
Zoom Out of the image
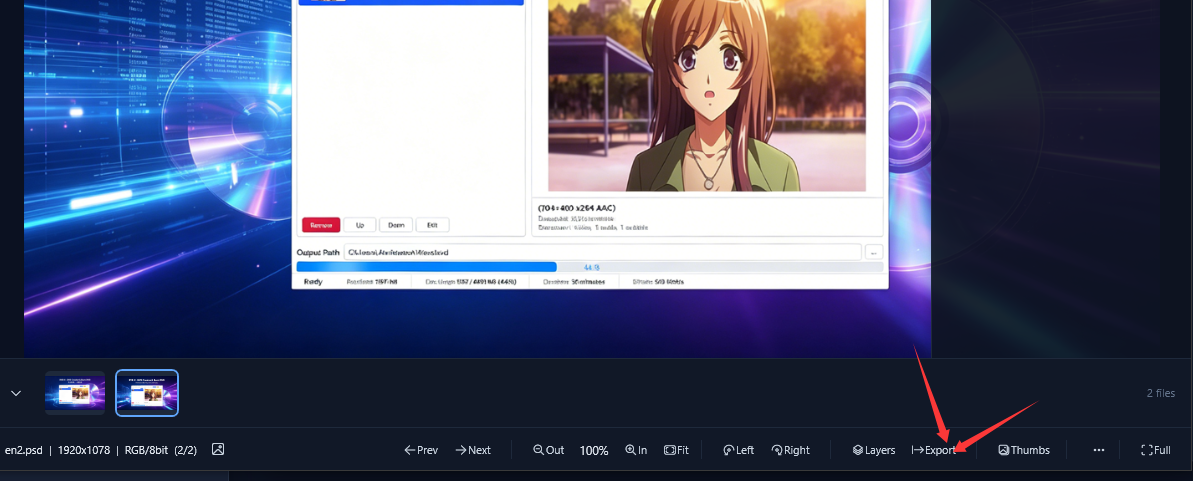point(549,450)
